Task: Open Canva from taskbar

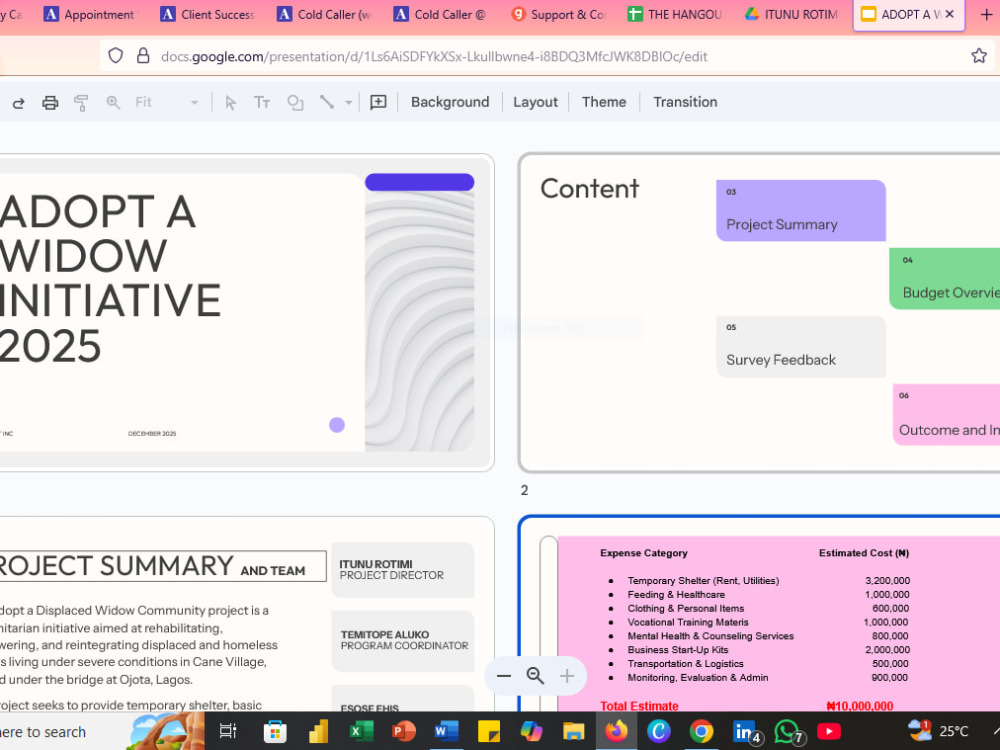Action: [659, 732]
